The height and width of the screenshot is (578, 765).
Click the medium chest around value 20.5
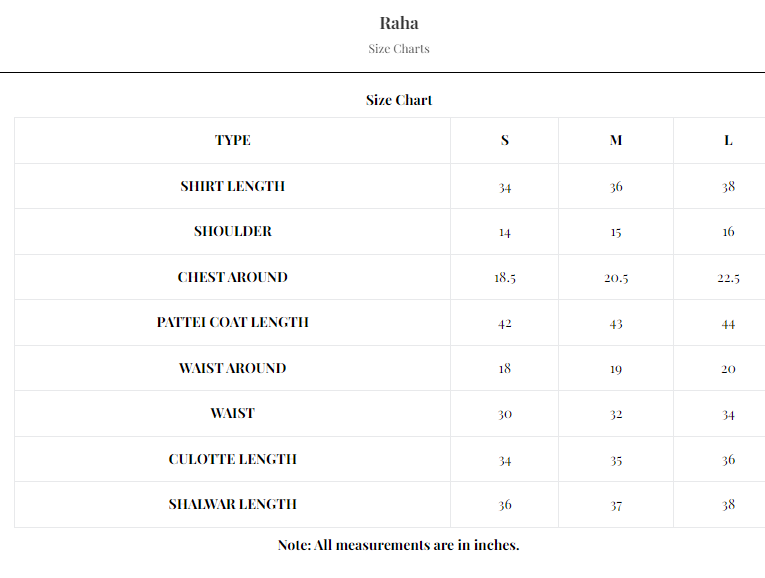(616, 278)
